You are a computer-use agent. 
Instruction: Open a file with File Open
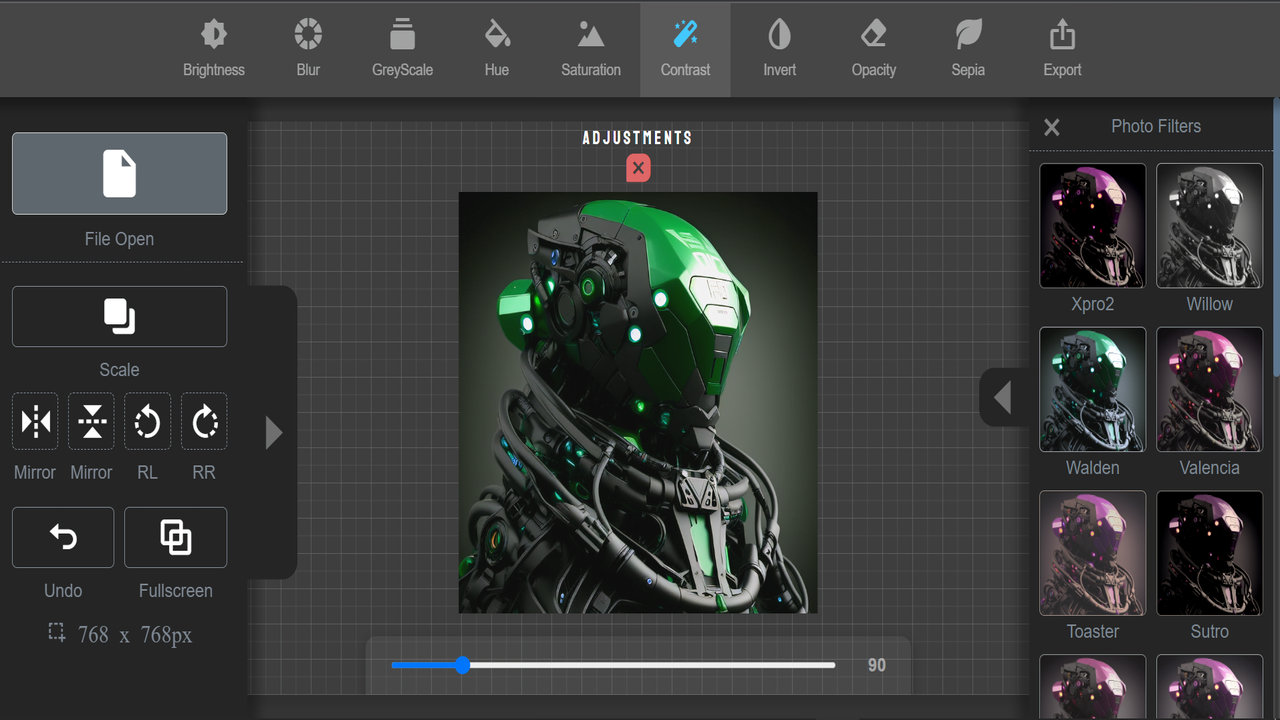(119, 173)
